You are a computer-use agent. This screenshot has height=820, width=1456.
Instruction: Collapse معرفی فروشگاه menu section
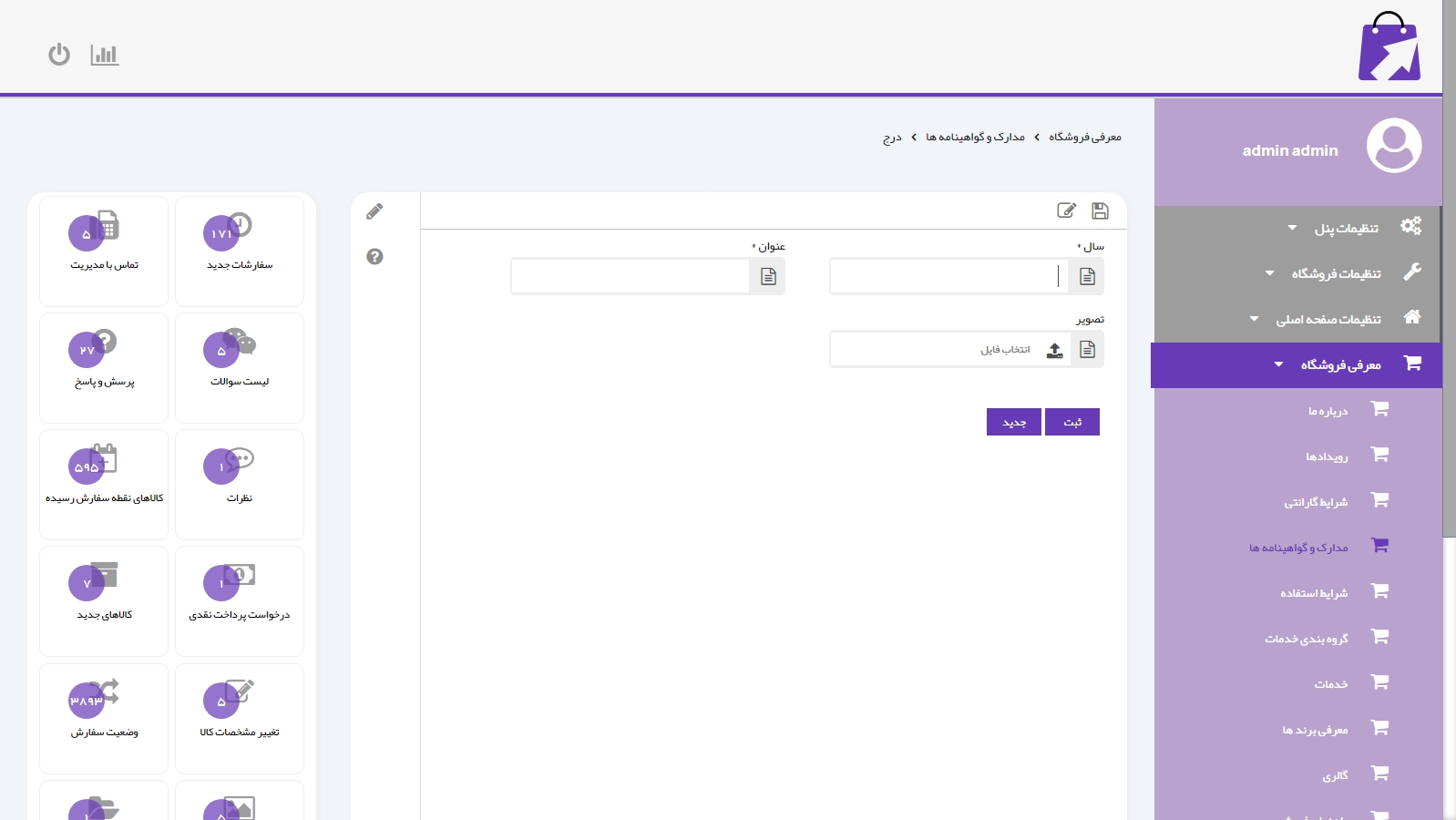click(x=1340, y=364)
